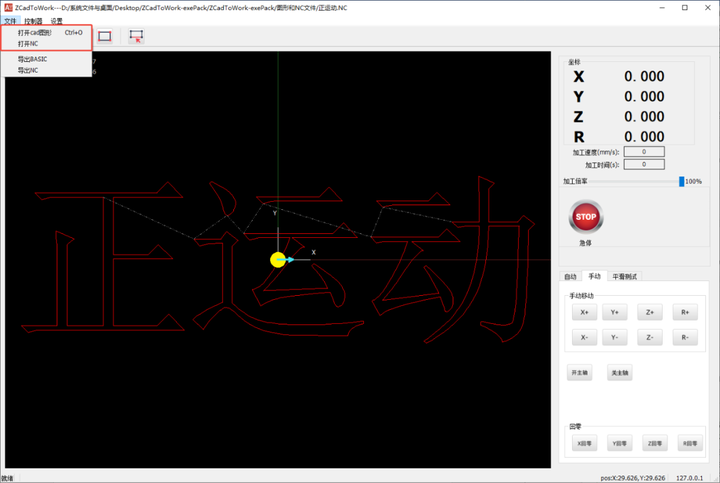Click the Y回零 homing button
720x483 pixels.
tap(619, 443)
